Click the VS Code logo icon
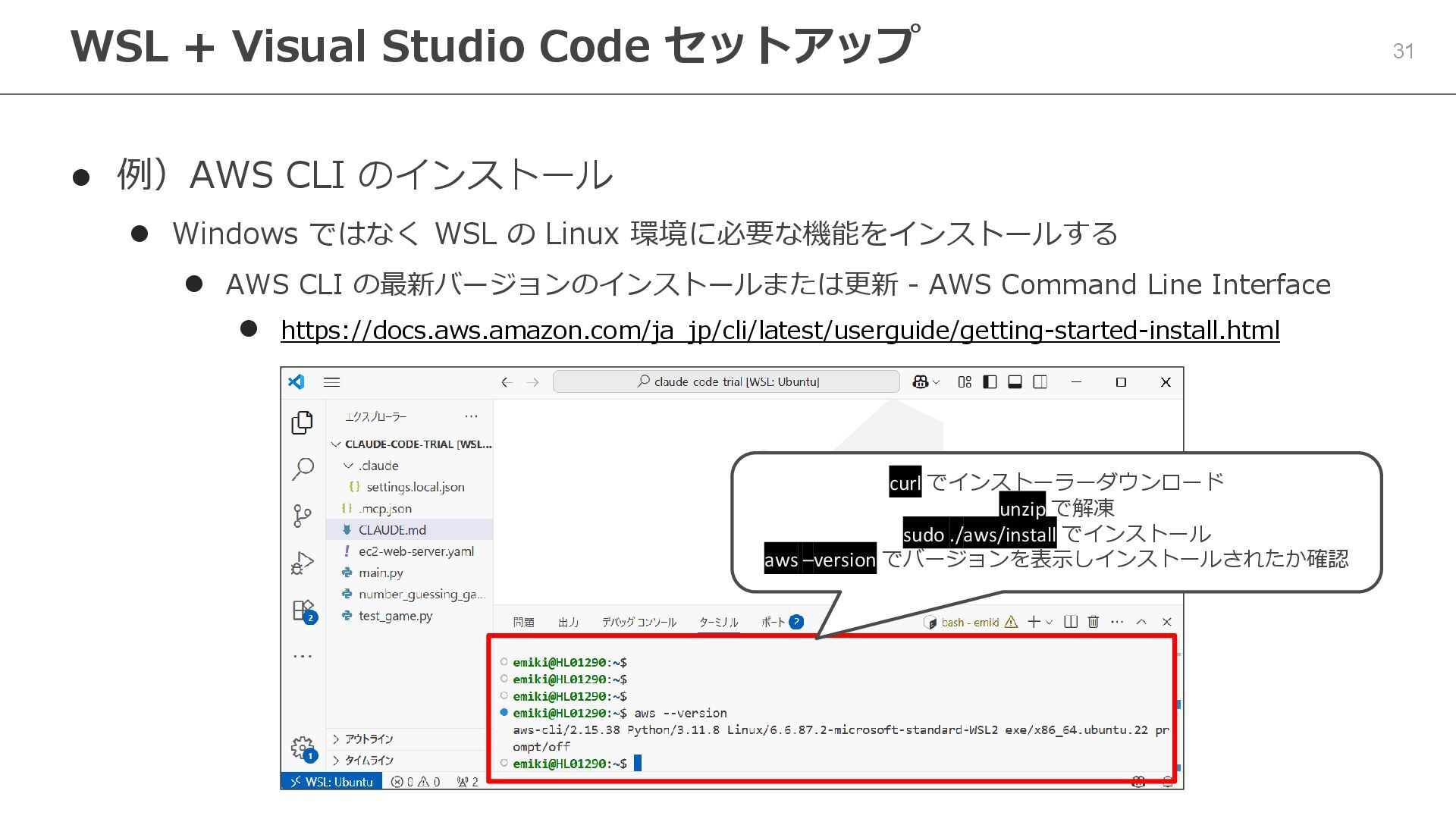 (297, 381)
